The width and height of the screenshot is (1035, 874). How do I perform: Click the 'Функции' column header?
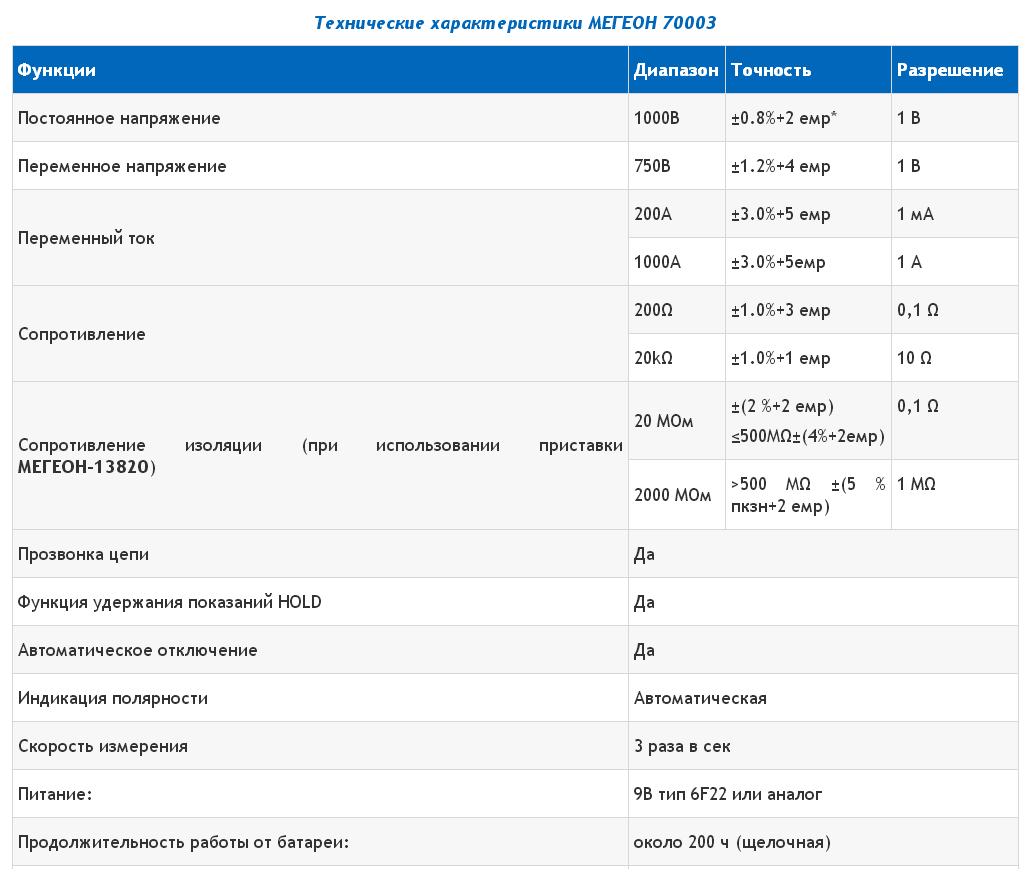[x=57, y=70]
